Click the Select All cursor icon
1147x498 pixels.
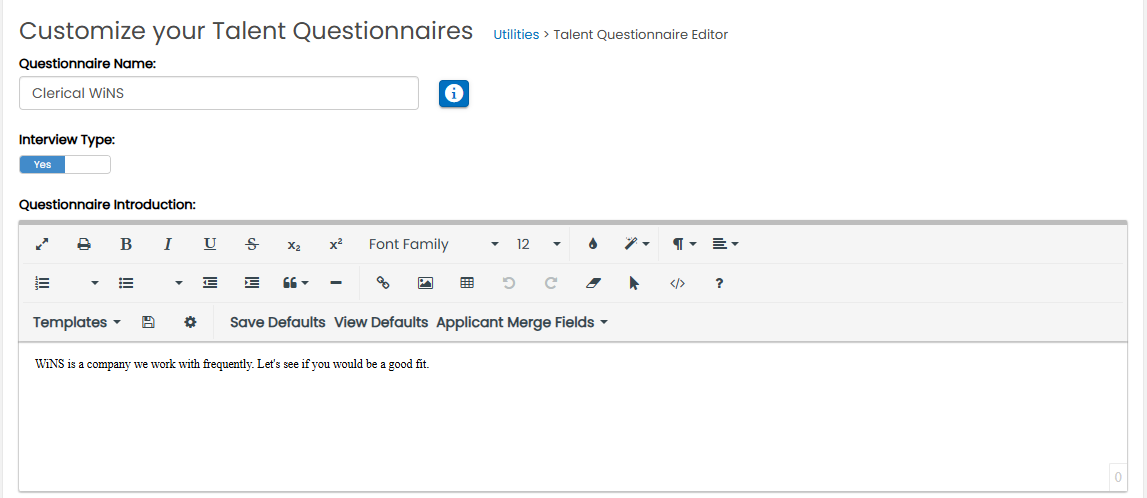635,283
